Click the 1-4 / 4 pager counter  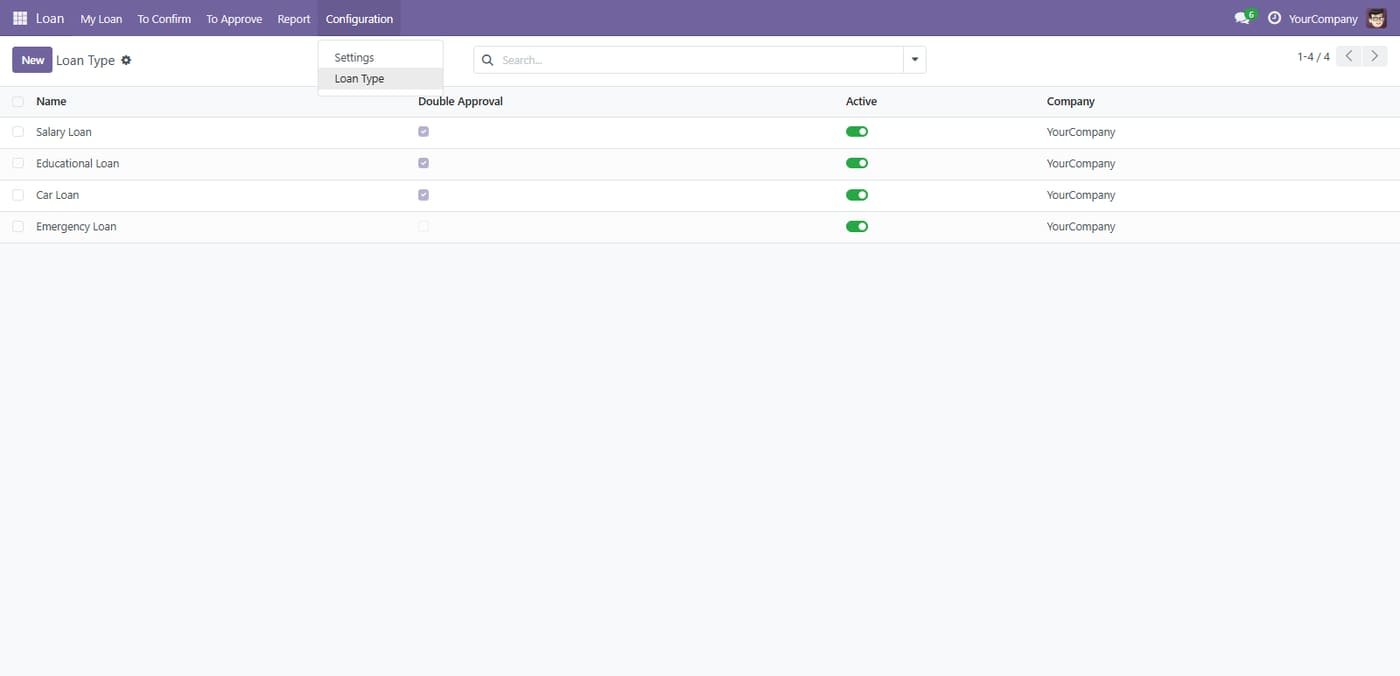[1313, 57]
